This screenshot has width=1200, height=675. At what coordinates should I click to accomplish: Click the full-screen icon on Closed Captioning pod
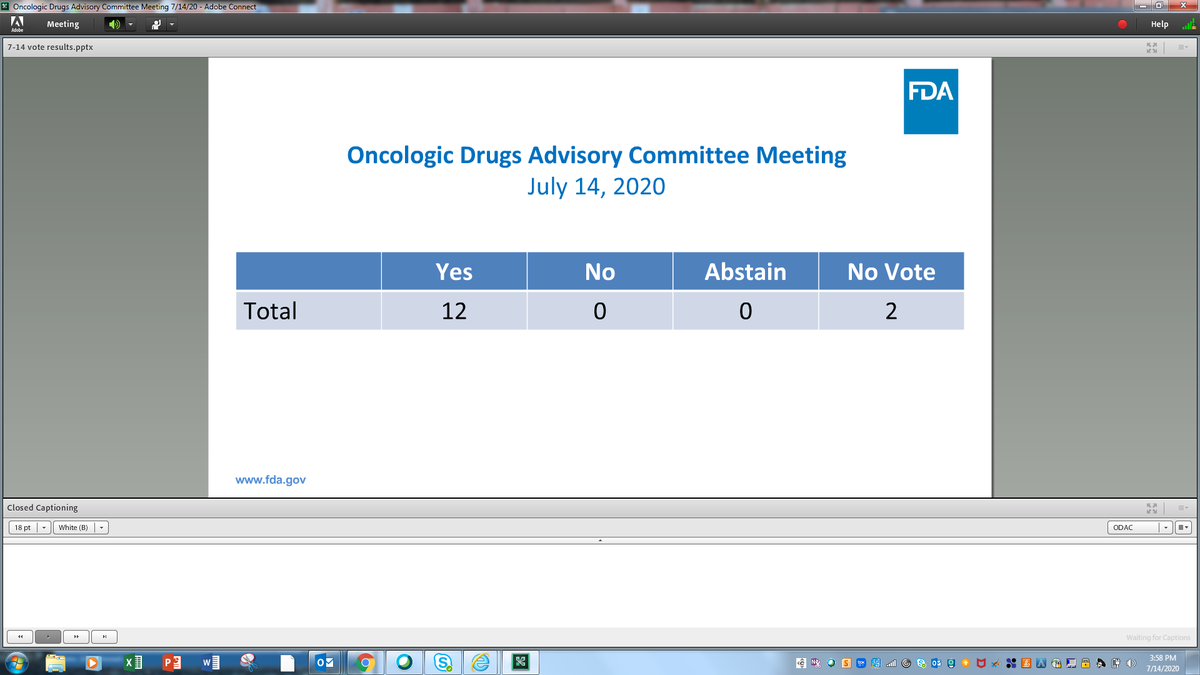1151,508
